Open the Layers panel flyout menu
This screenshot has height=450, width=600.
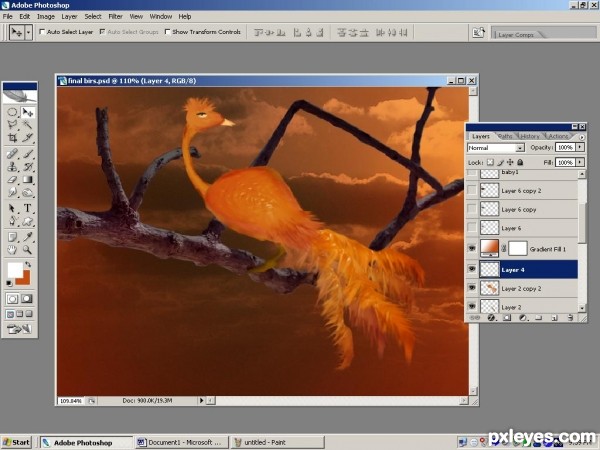click(x=582, y=137)
